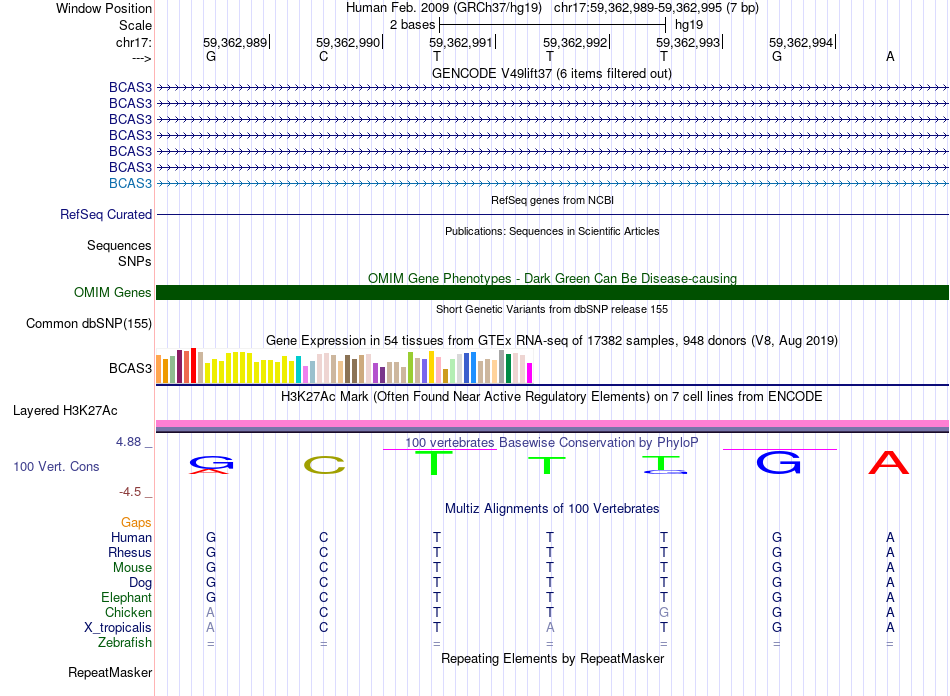Click the Chicken alignment row label
Image resolution: width=950 pixels, height=696 pixels.
tap(128, 612)
